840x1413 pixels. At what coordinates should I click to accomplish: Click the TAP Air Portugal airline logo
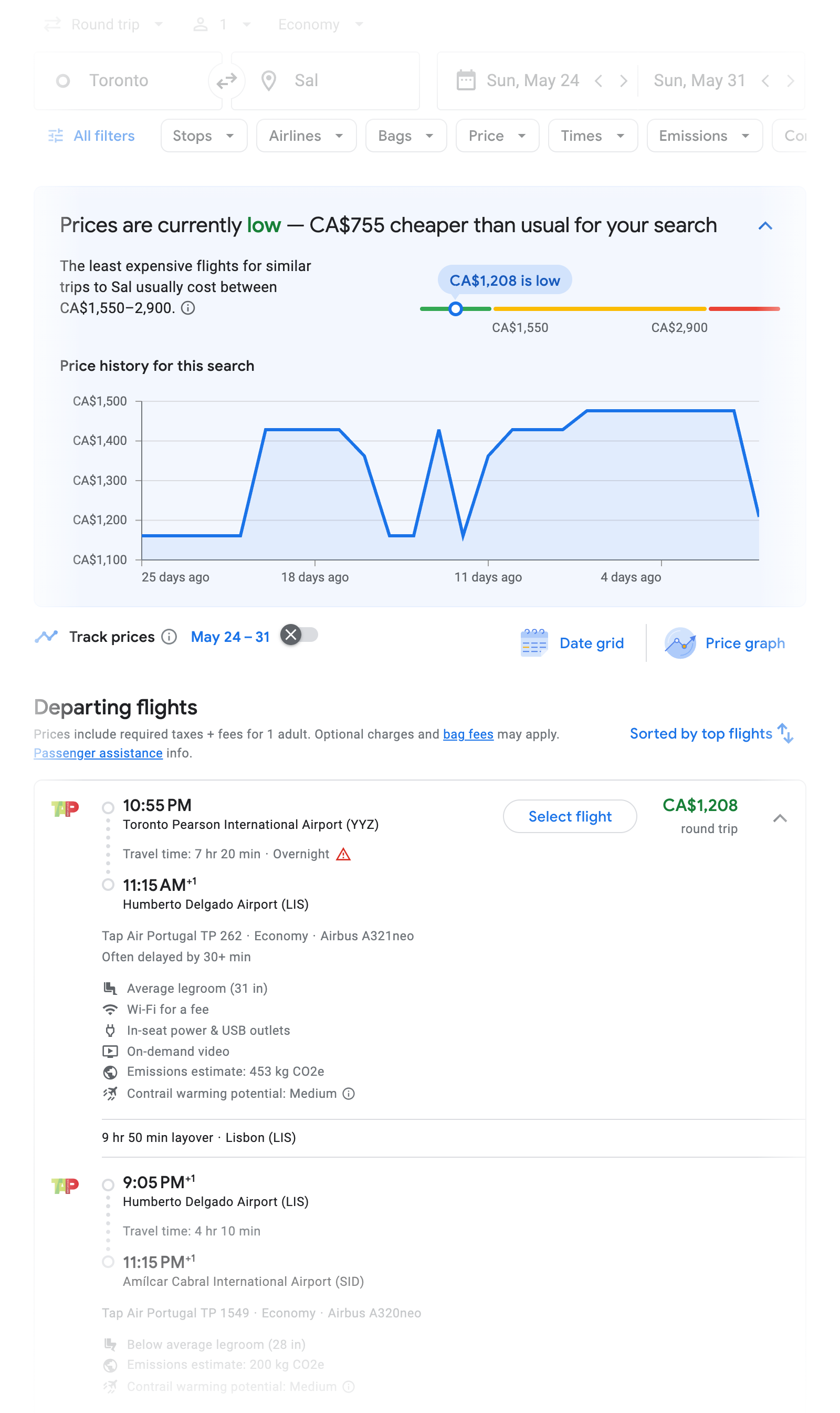66,809
